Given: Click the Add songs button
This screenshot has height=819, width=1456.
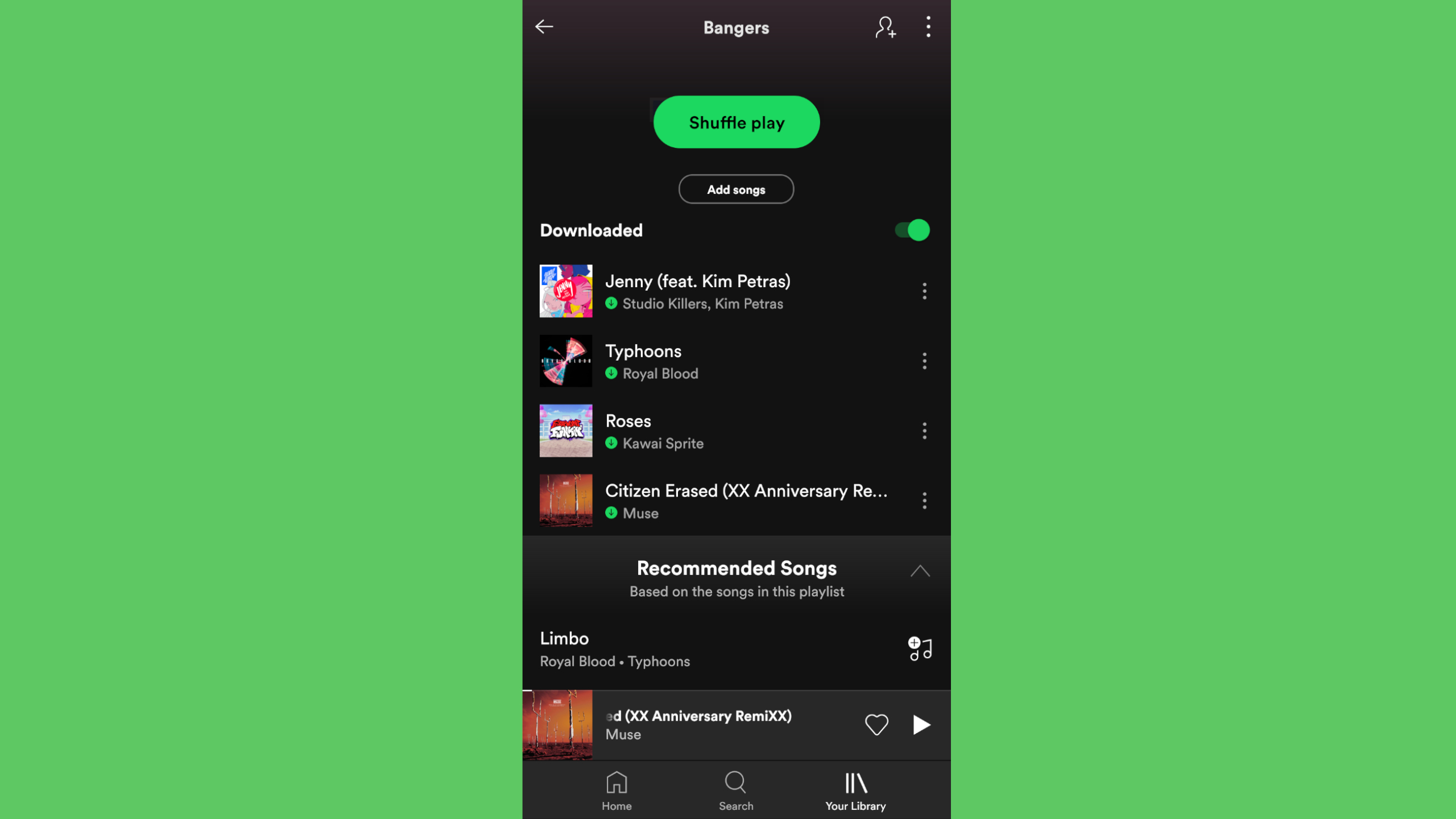Looking at the screenshot, I should point(735,188).
